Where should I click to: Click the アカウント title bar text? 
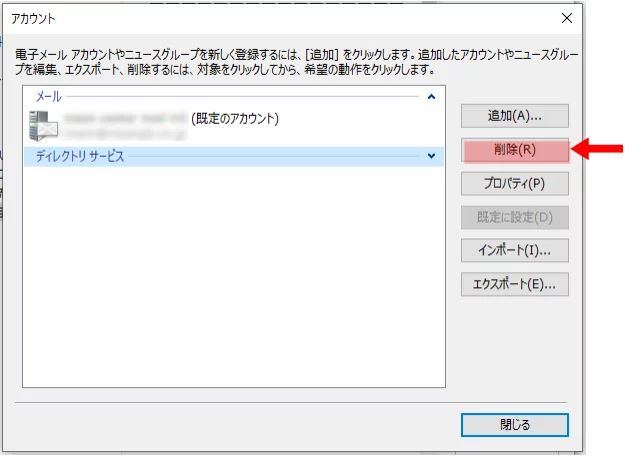click(33, 18)
